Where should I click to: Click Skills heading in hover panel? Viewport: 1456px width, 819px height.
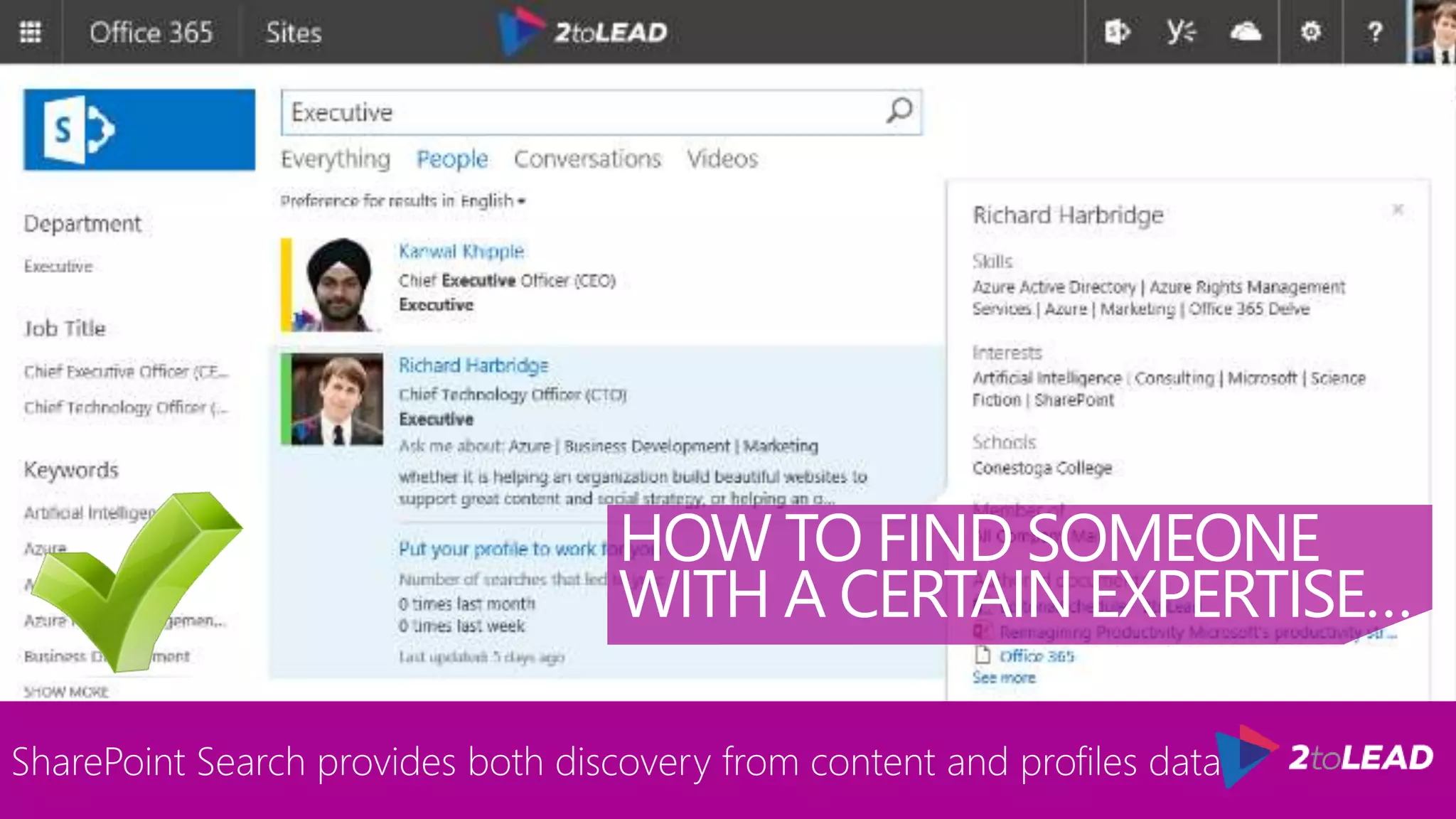(992, 262)
